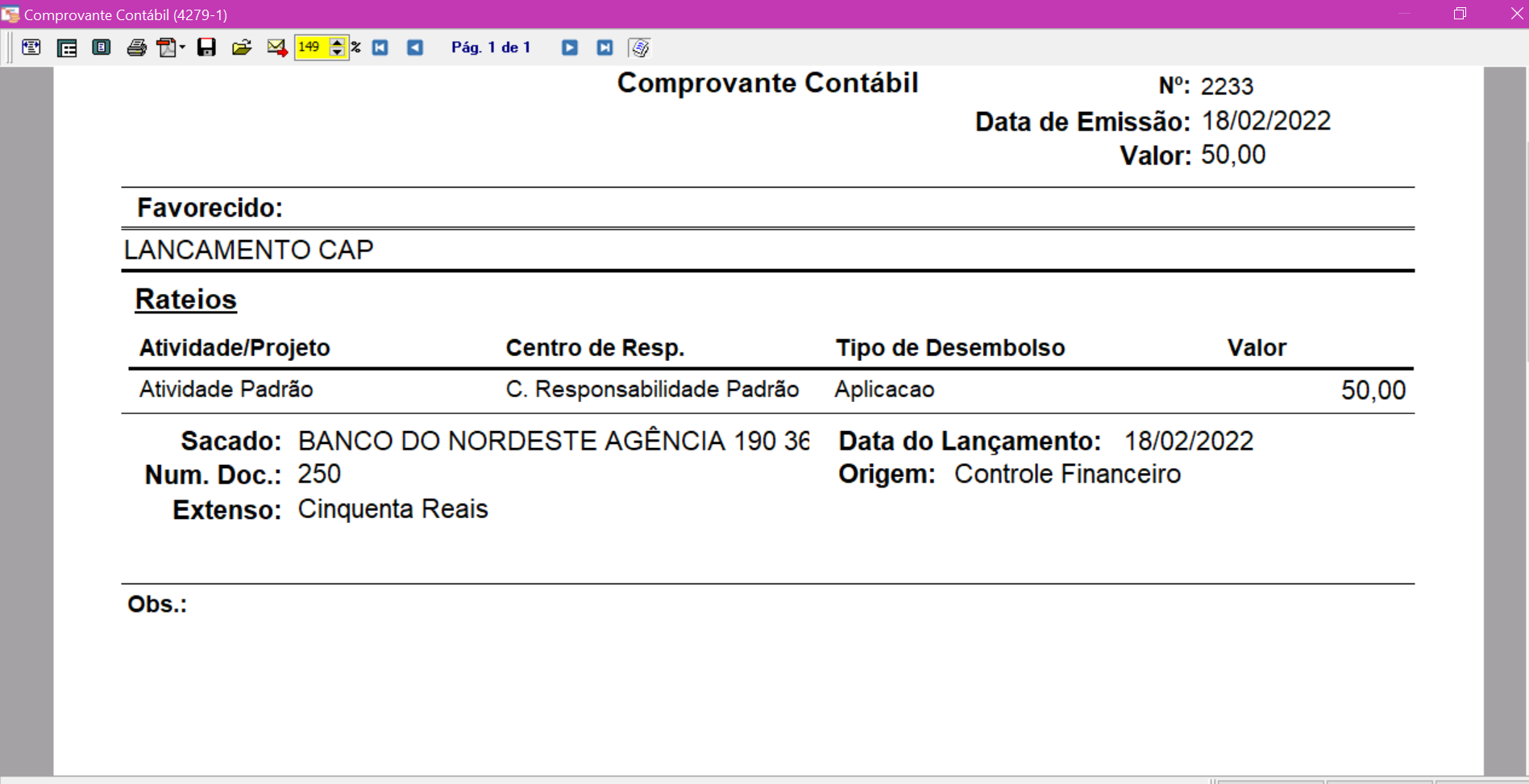Screen dimensions: 1529x784
Task: Go to the first page
Action: [x=380, y=48]
